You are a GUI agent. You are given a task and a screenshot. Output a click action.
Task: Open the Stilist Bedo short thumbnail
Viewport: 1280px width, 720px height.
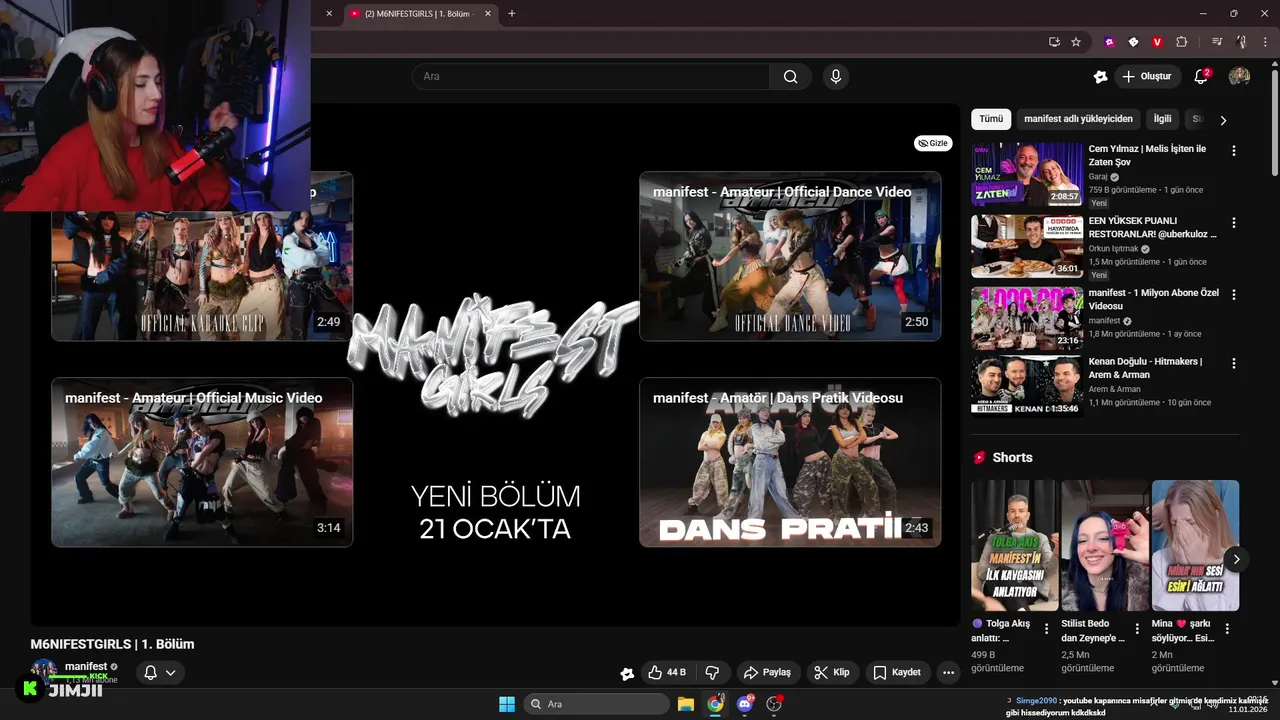tap(1105, 545)
